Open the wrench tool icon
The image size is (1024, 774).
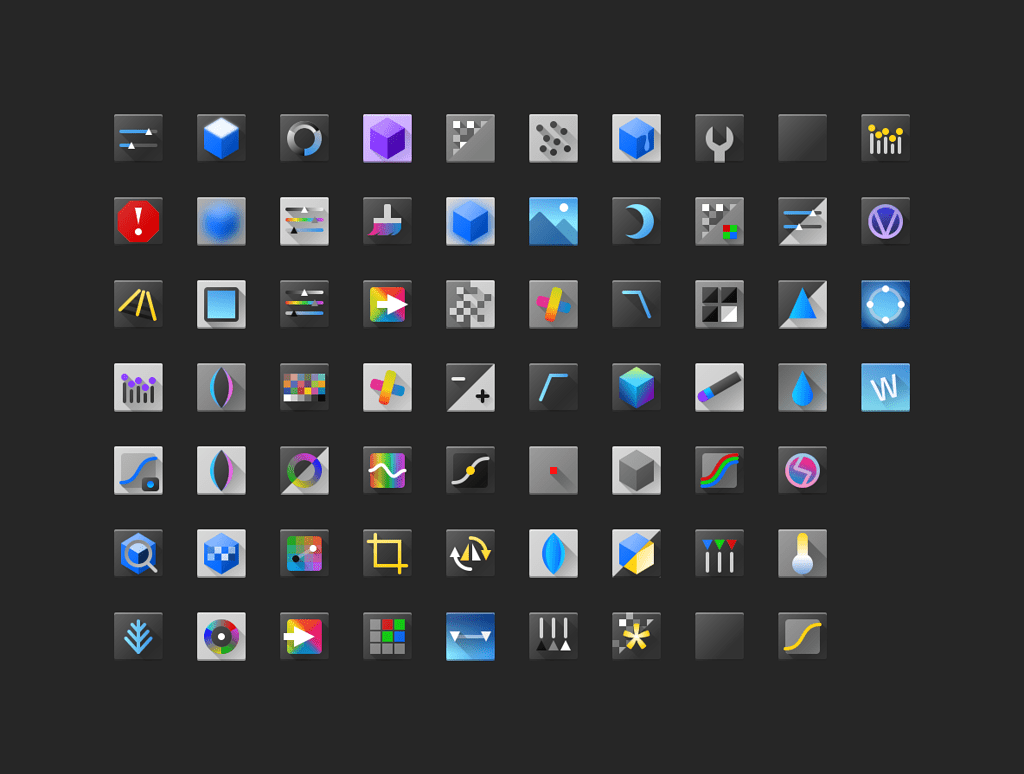pos(719,139)
